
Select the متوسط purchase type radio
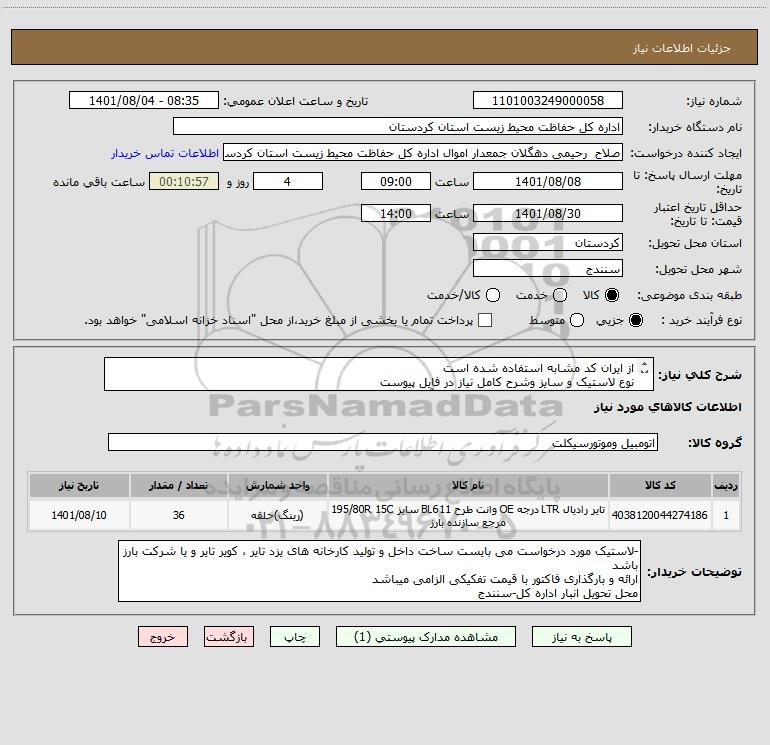tap(577, 320)
